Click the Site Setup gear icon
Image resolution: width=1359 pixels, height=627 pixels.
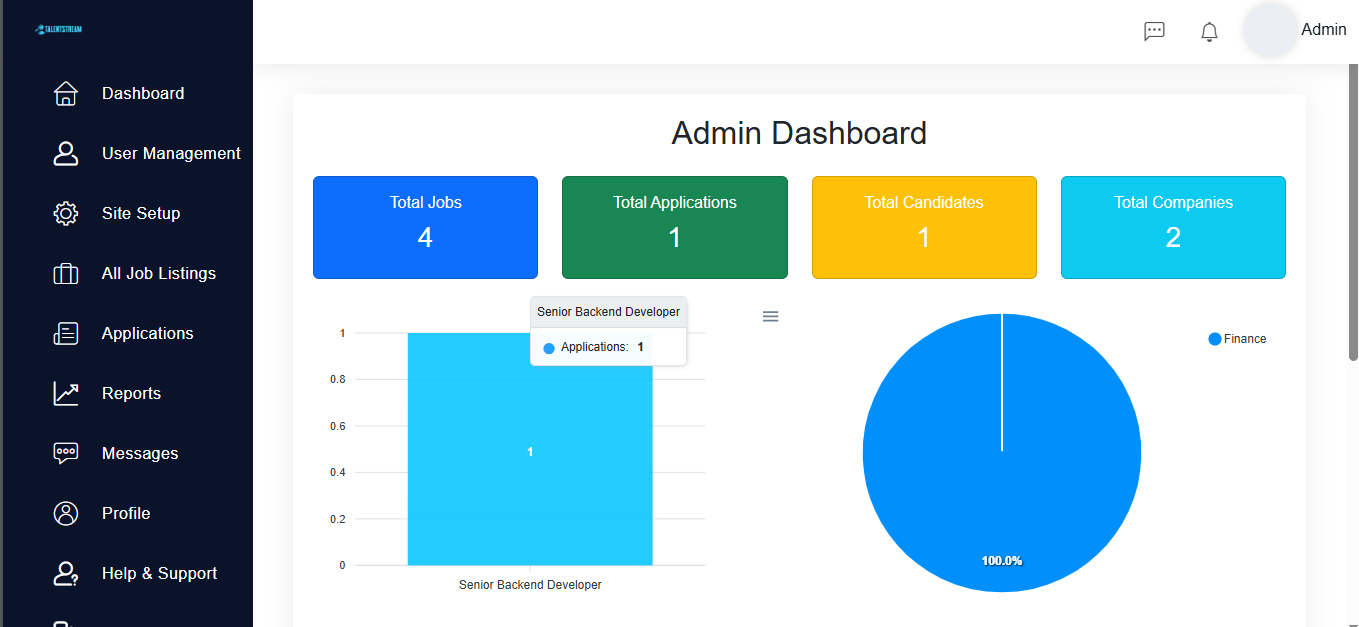[65, 213]
